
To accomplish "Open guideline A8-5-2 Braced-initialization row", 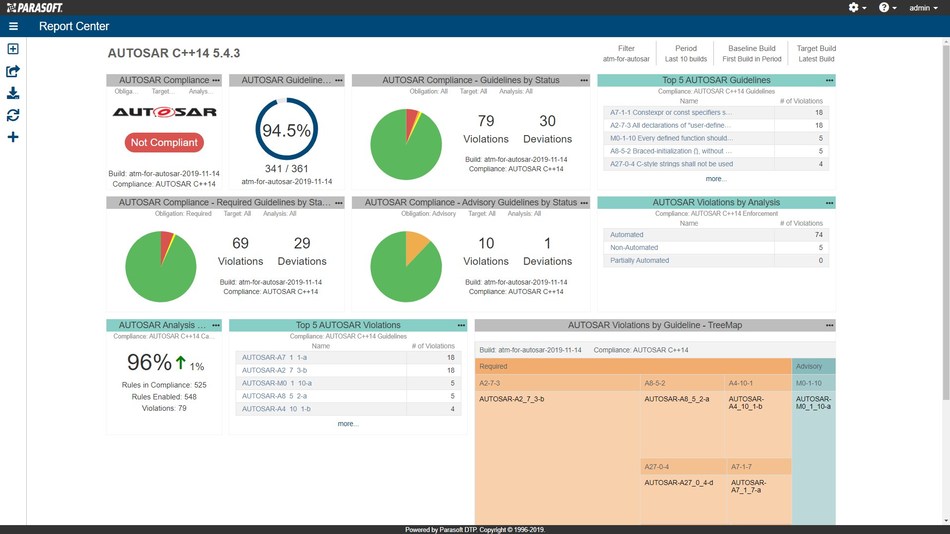I will (x=671, y=151).
